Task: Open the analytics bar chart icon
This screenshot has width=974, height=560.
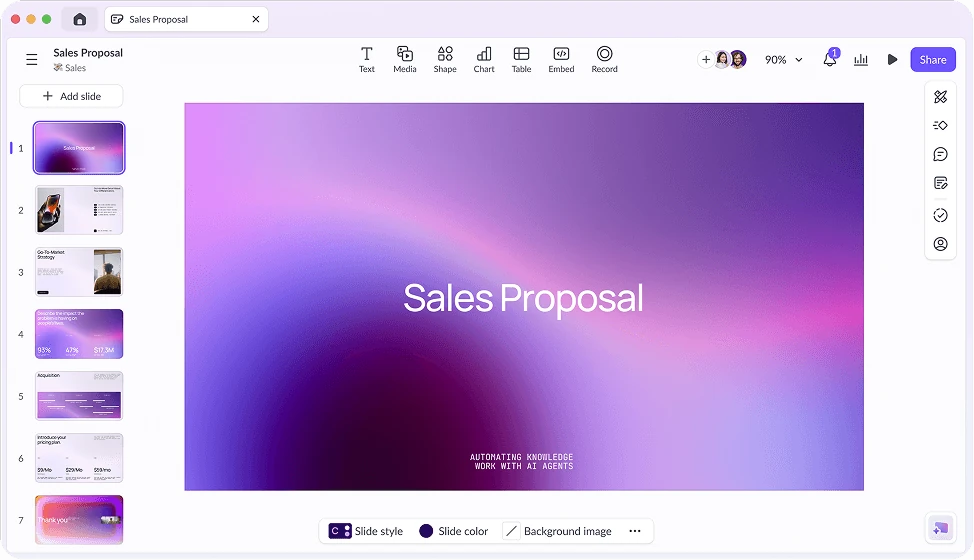Action: point(861,60)
